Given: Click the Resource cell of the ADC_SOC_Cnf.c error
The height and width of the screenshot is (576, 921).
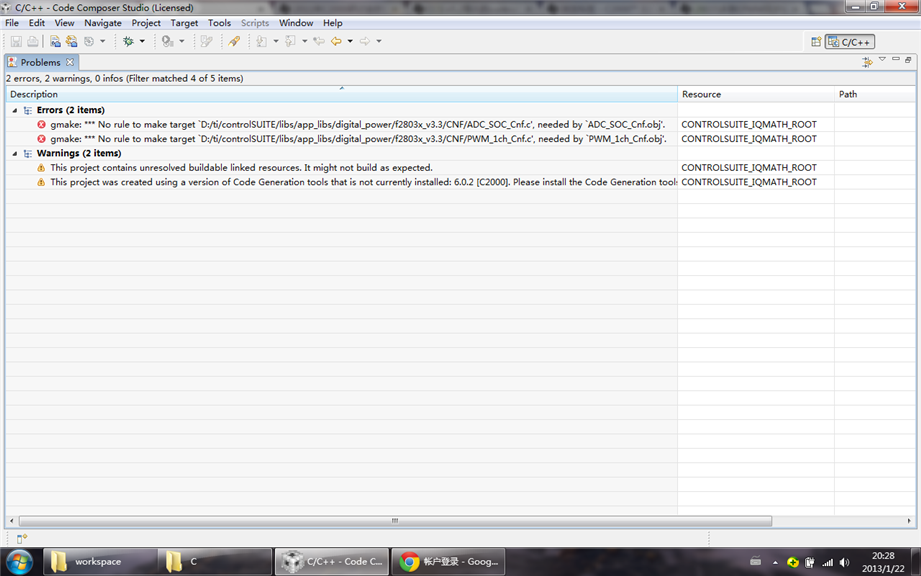Looking at the screenshot, I should point(756,124).
